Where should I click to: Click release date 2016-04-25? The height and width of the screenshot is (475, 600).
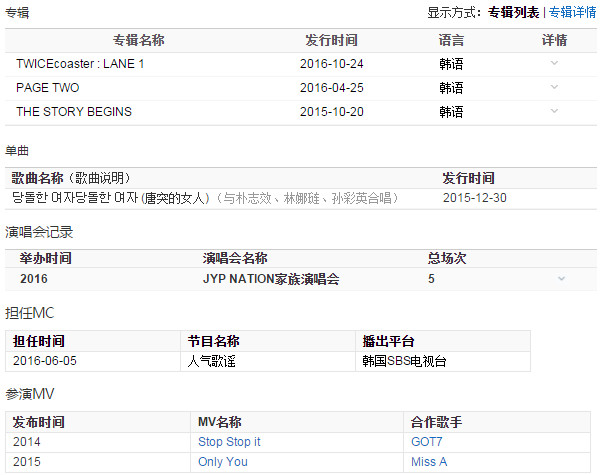point(331,88)
